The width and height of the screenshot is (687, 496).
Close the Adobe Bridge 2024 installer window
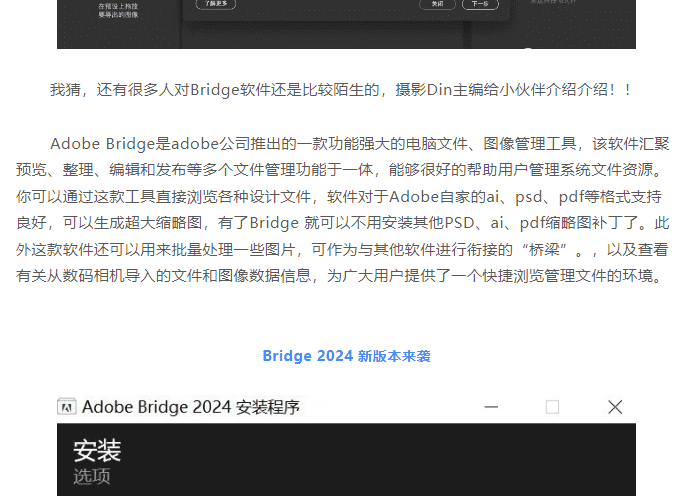click(615, 407)
